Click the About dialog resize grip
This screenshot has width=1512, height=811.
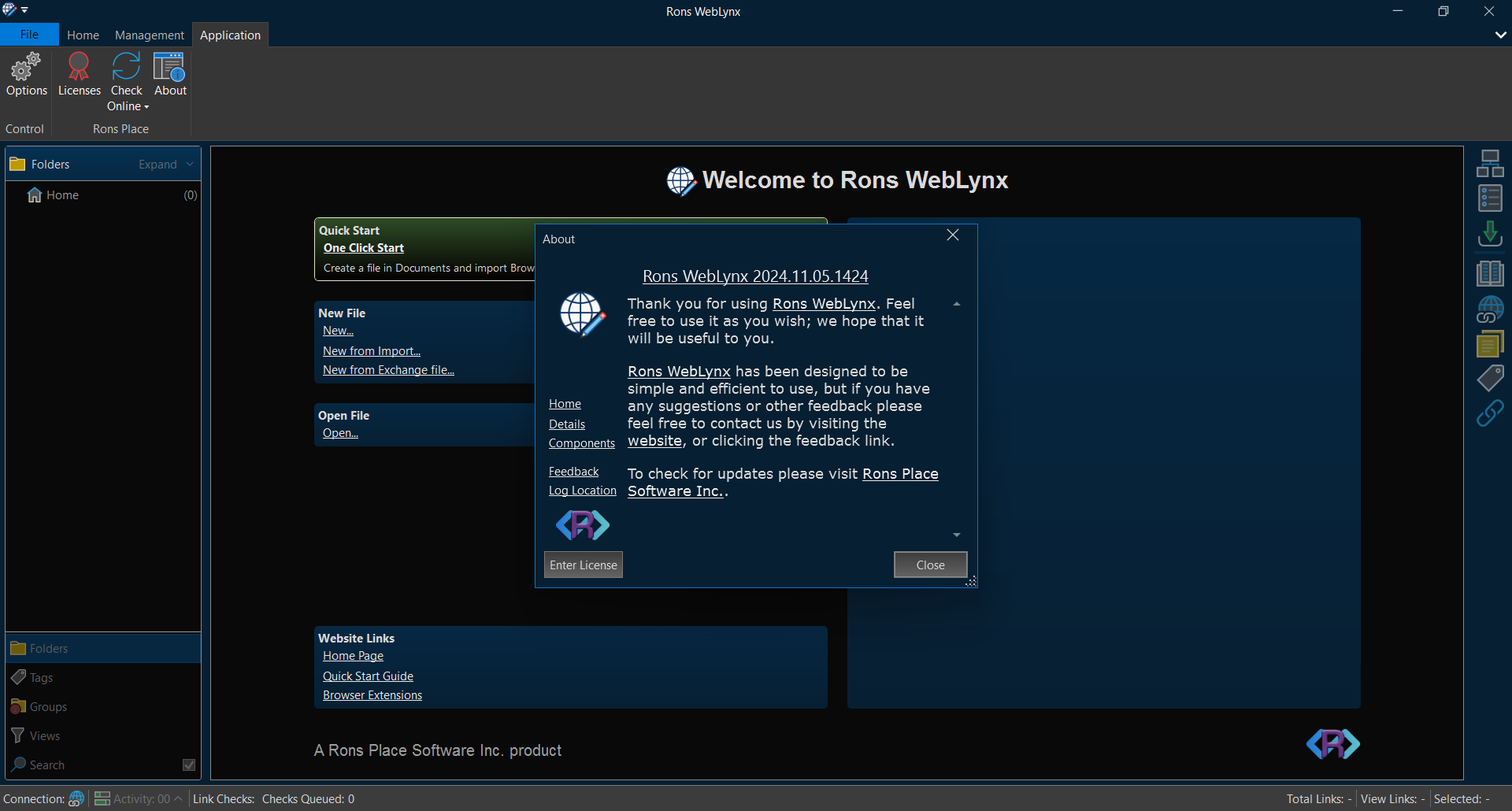click(x=972, y=582)
